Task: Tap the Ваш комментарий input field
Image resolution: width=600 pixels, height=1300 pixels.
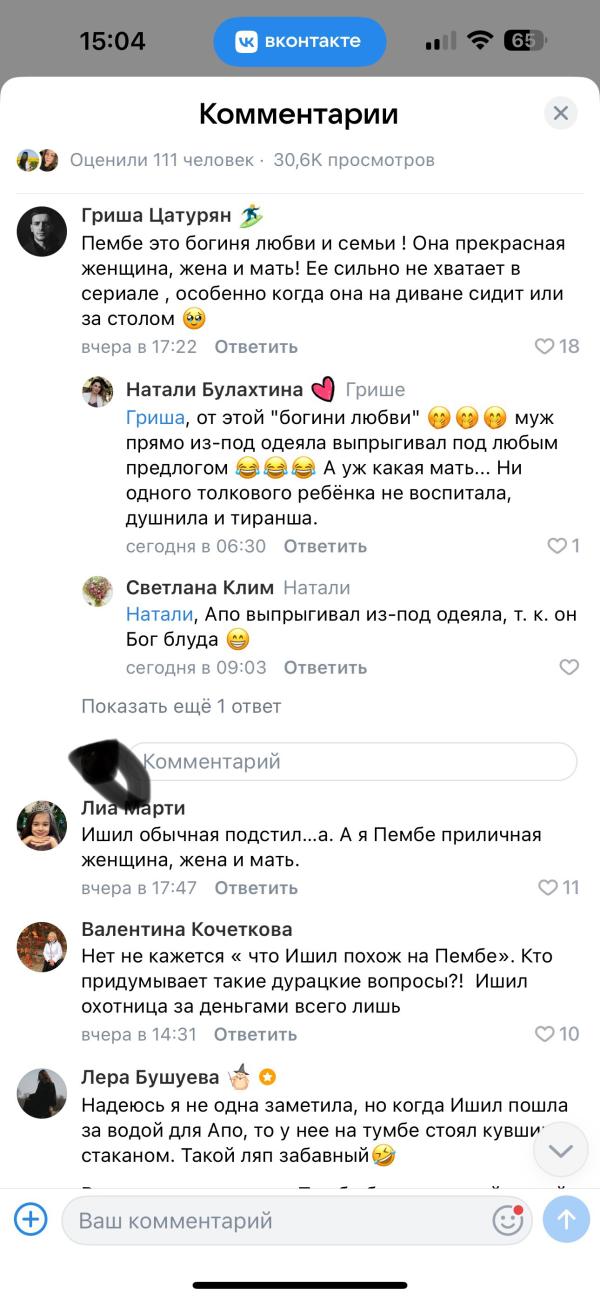Action: click(x=270, y=1220)
